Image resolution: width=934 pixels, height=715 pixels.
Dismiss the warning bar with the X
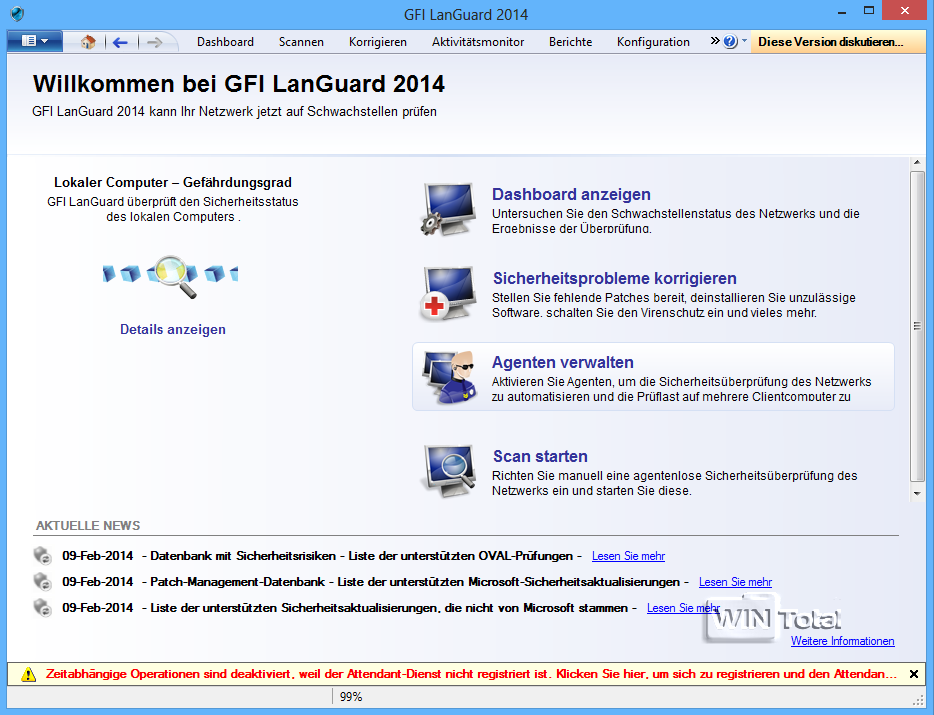[x=914, y=674]
